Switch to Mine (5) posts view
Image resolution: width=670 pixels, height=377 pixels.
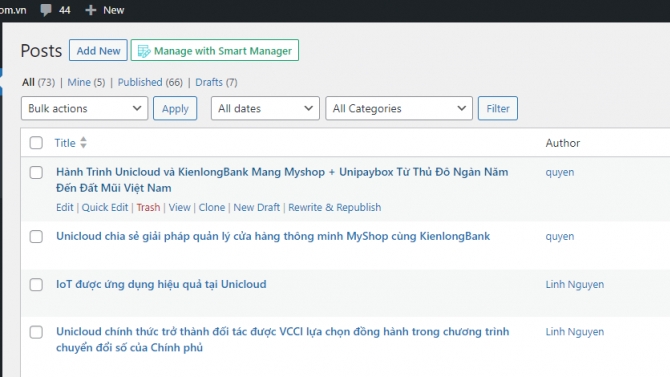[x=86, y=82]
